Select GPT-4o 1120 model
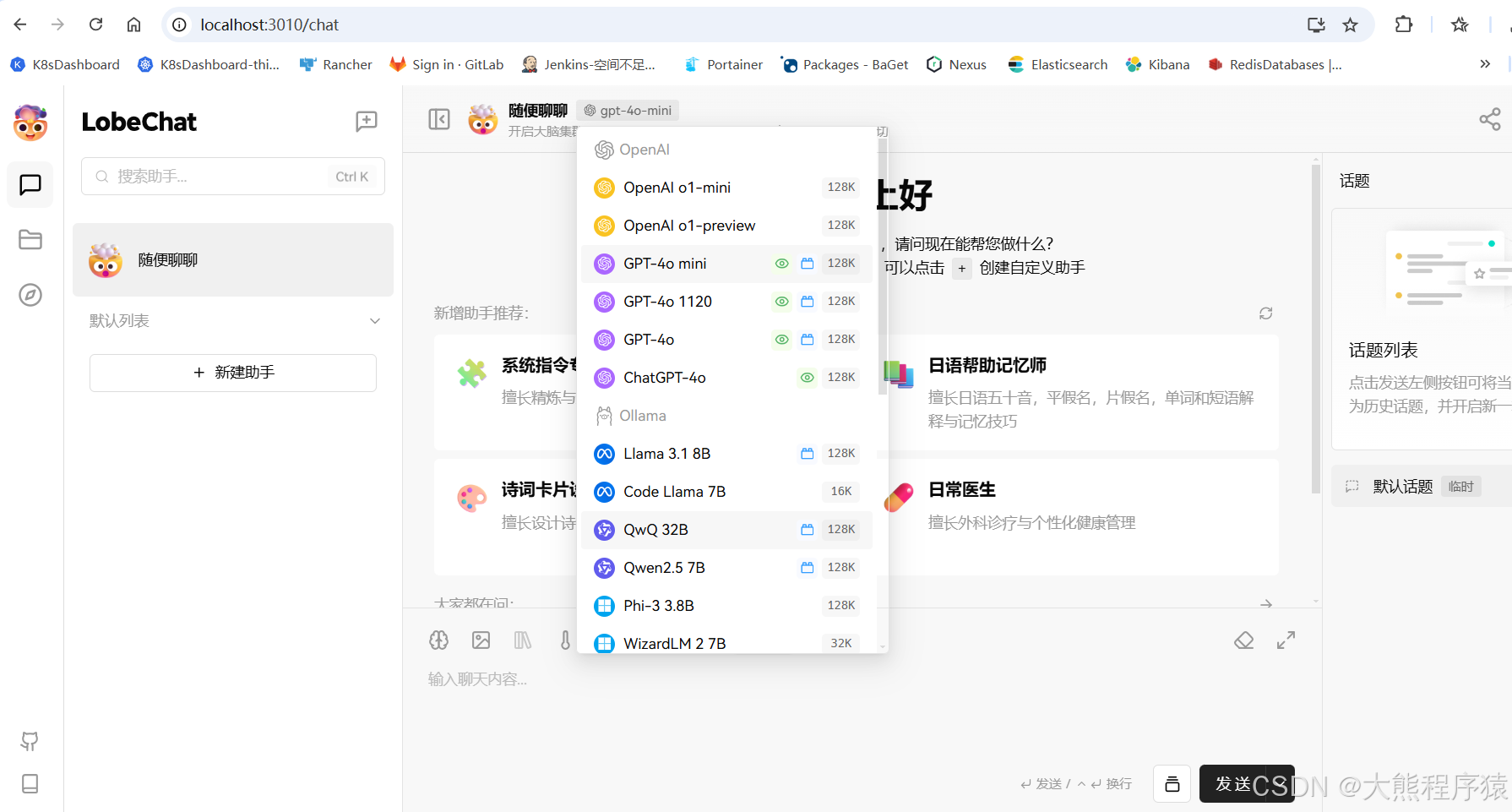The height and width of the screenshot is (812, 1512). tap(726, 302)
